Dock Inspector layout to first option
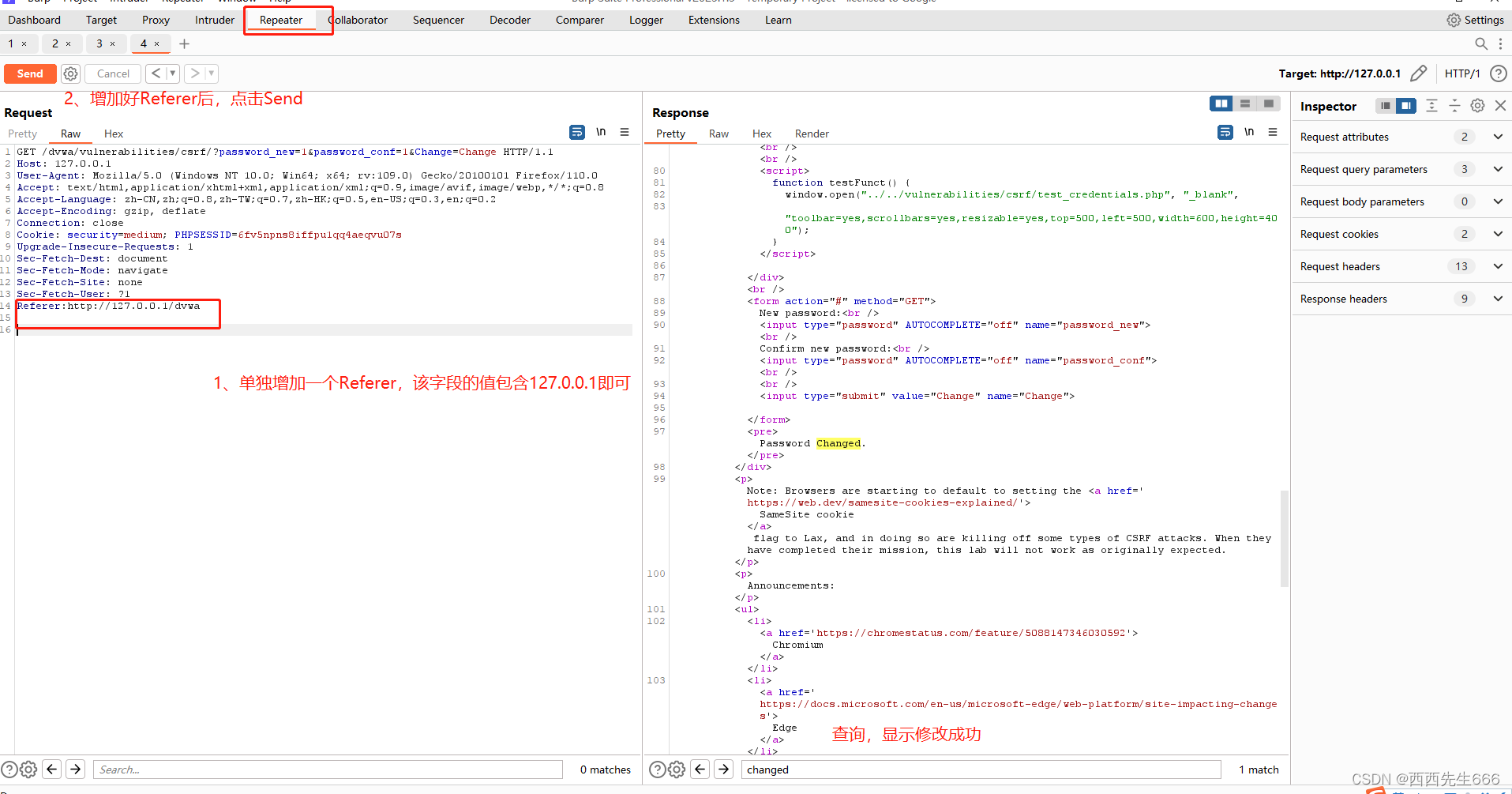This screenshot has width=1512, height=794. [x=1386, y=106]
